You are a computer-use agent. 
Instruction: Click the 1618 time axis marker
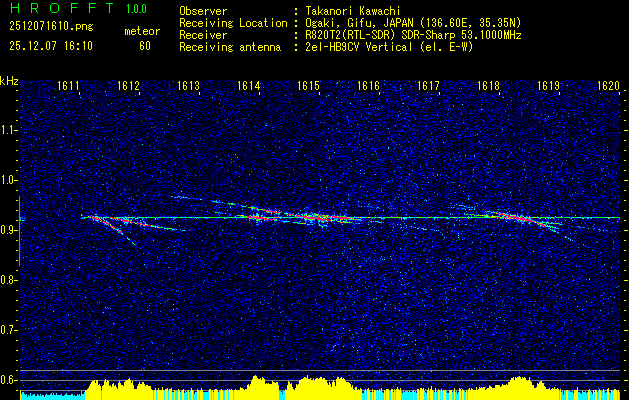[x=489, y=85]
